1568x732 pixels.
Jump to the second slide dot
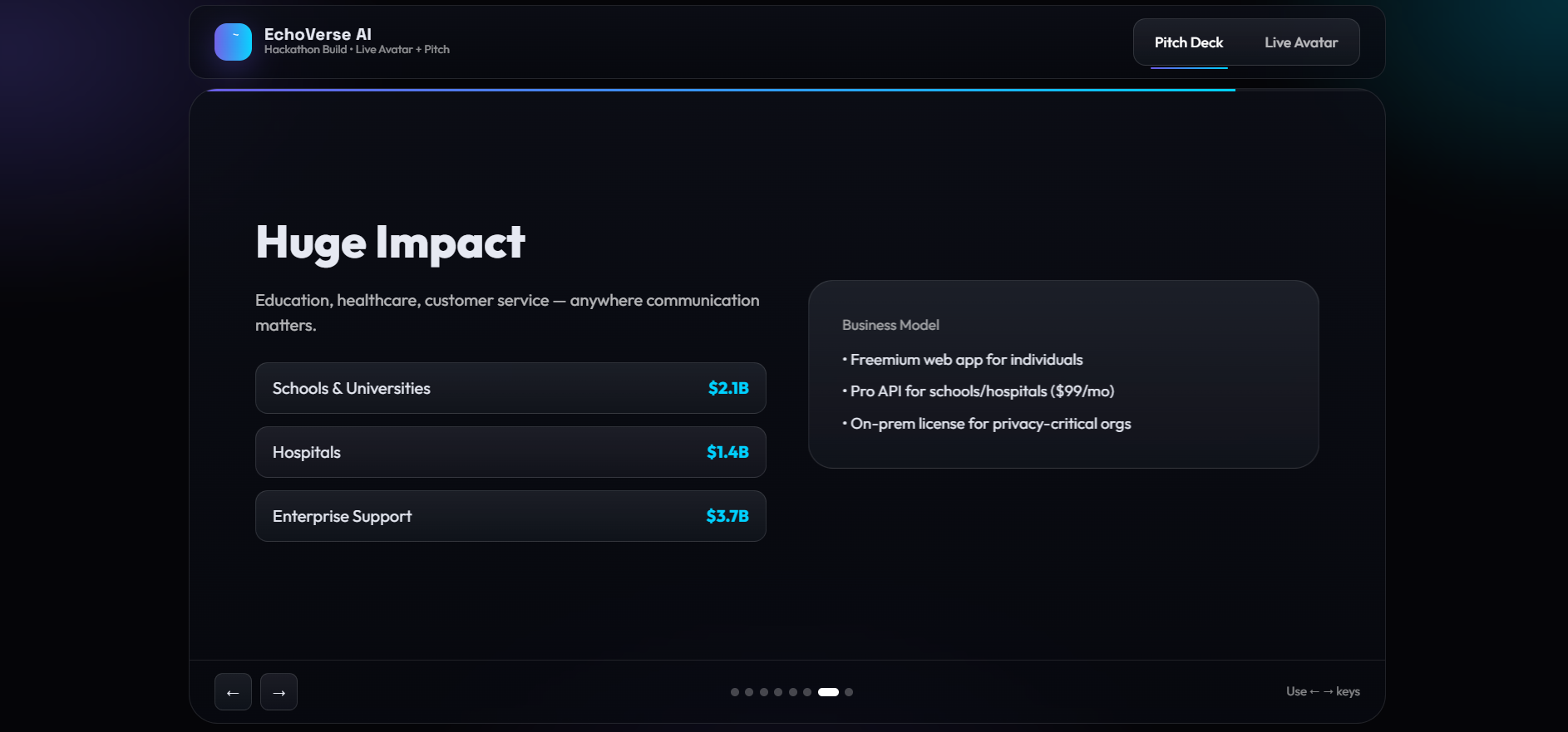(749, 691)
